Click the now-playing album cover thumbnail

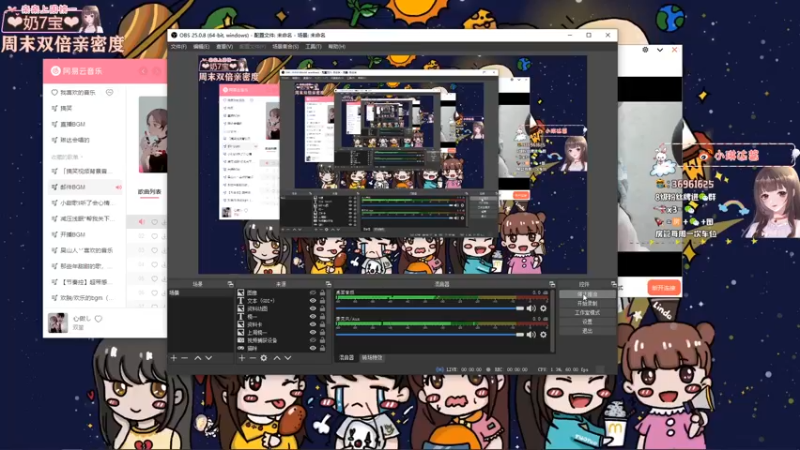point(58,323)
